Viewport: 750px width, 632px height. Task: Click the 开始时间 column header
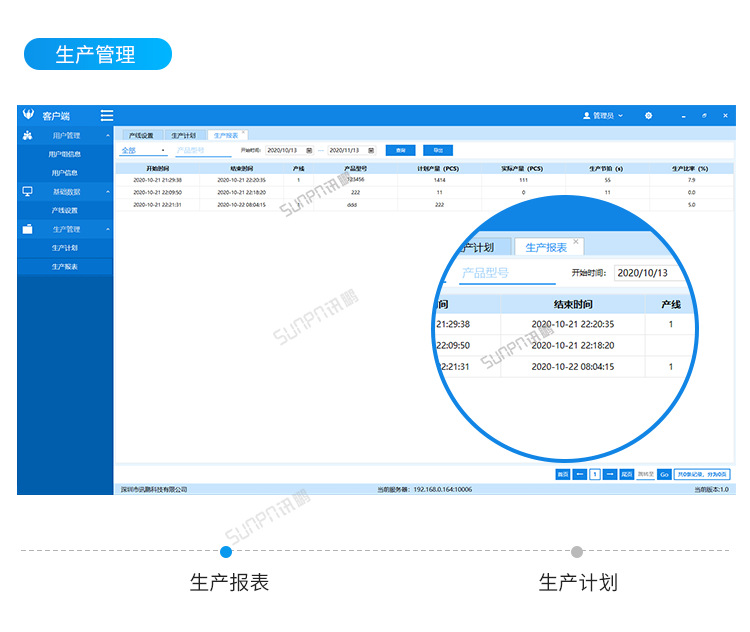coord(157,168)
